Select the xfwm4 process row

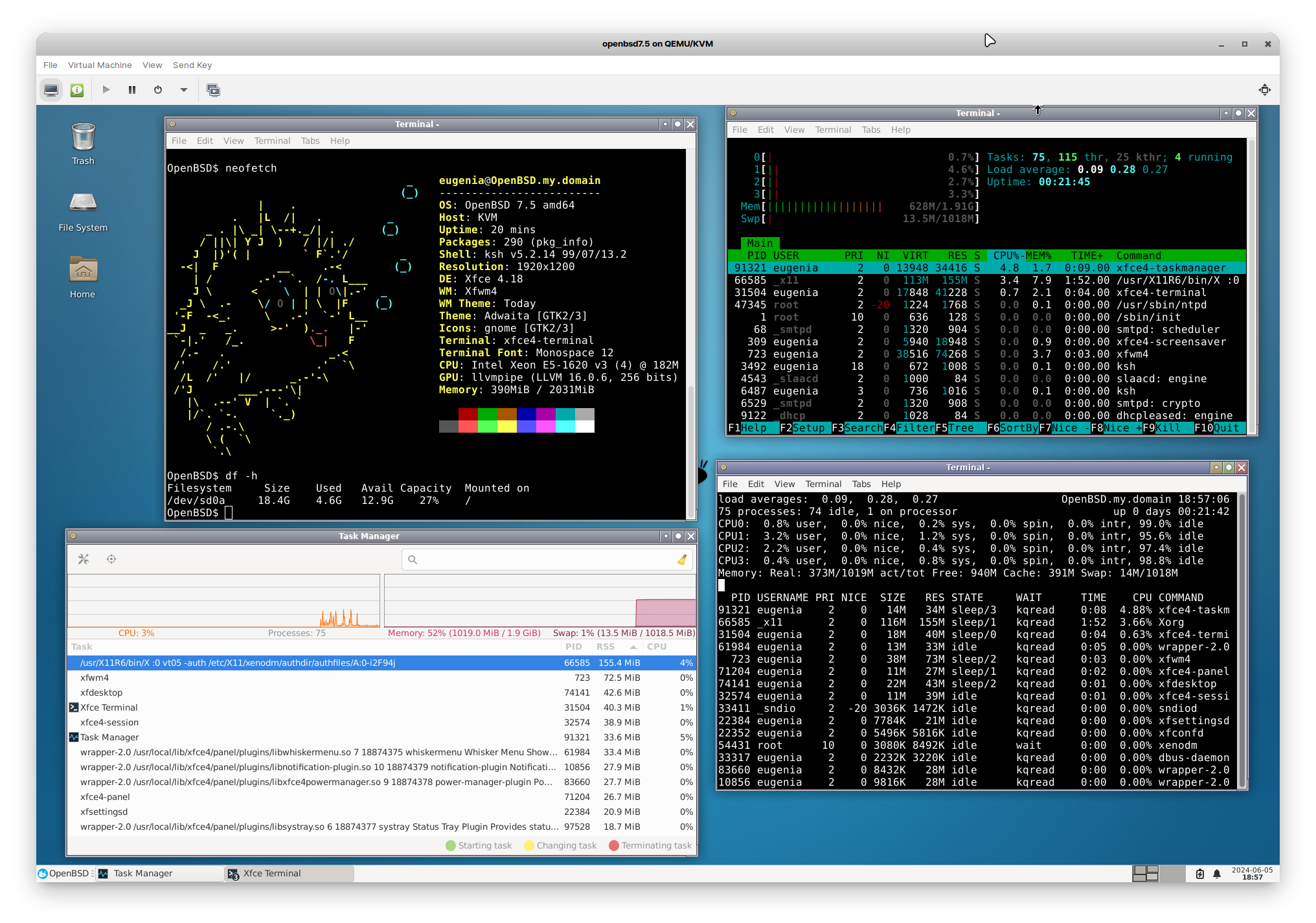pos(381,678)
